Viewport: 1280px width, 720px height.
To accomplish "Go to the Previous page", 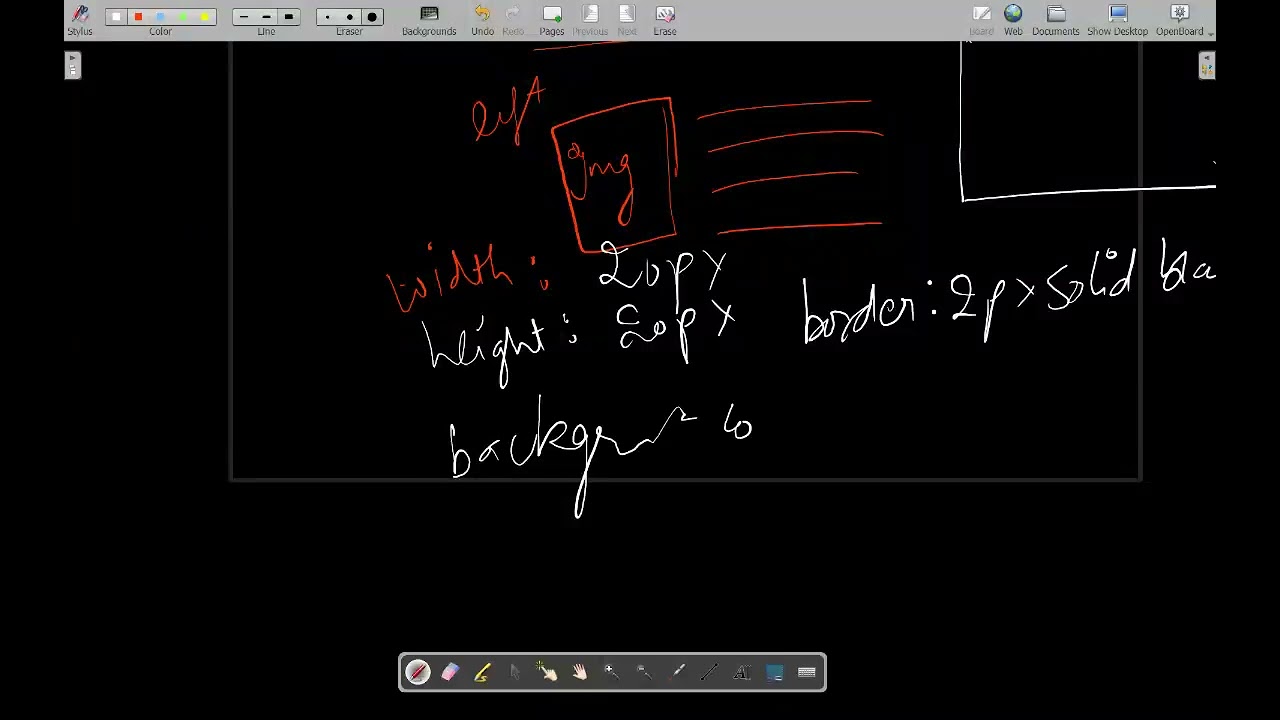I will click(590, 19).
